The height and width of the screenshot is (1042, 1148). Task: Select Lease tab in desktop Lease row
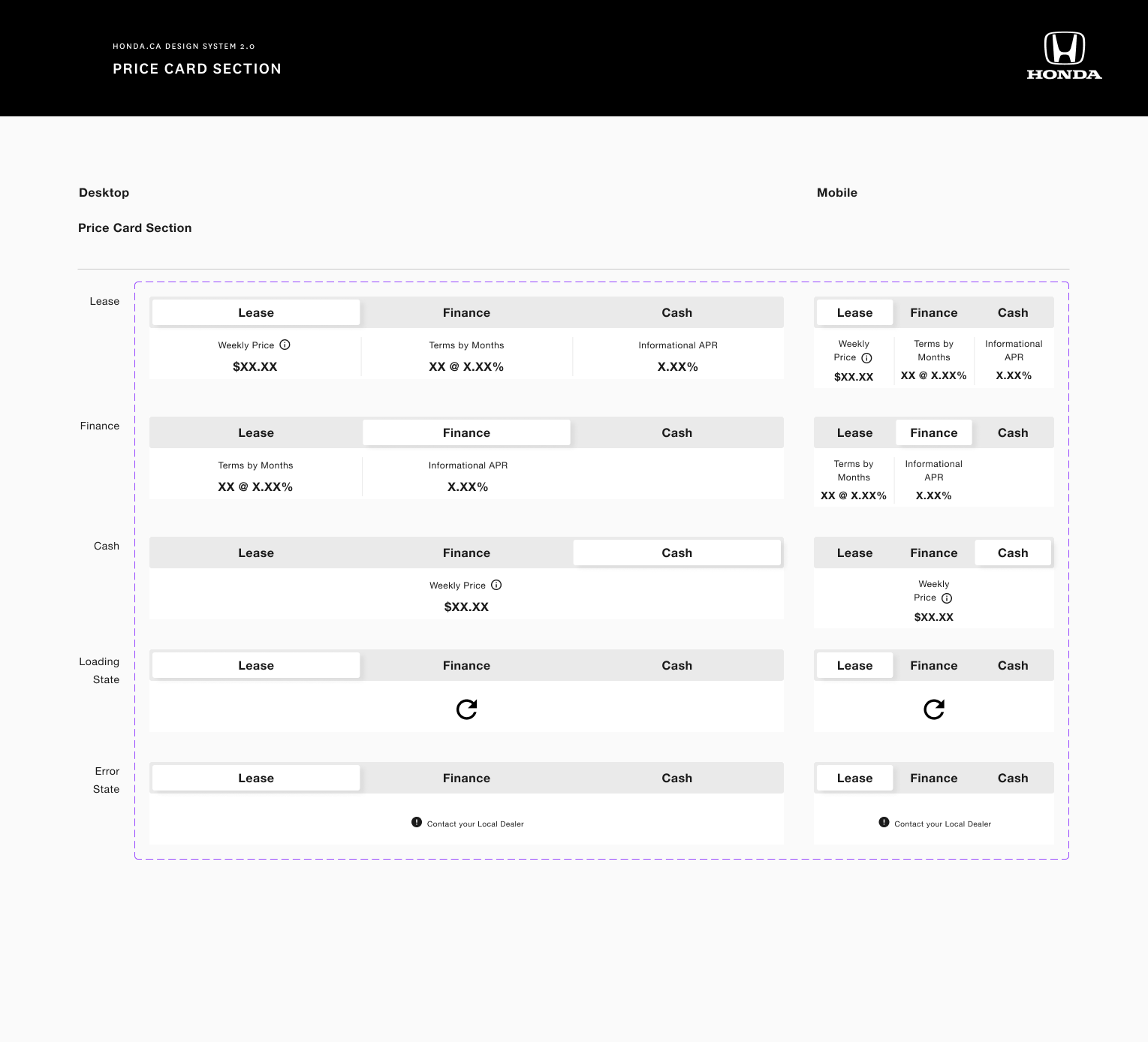[256, 312]
